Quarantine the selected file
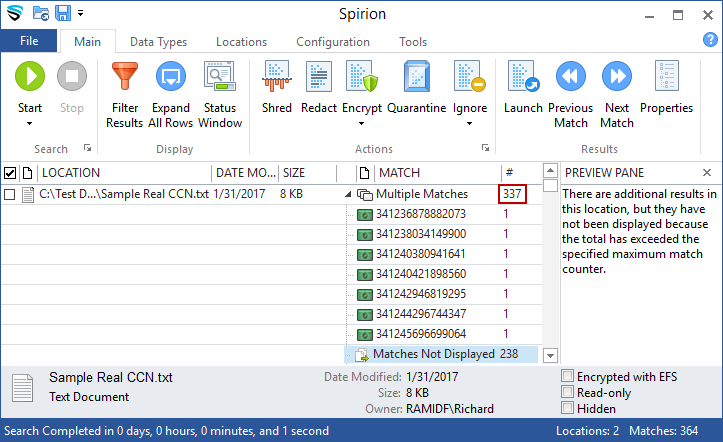 point(416,77)
